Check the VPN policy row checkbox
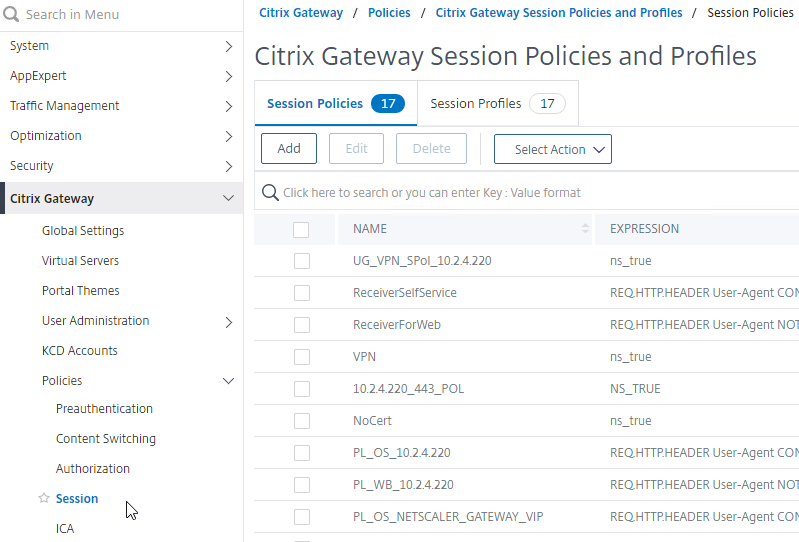 (x=302, y=357)
